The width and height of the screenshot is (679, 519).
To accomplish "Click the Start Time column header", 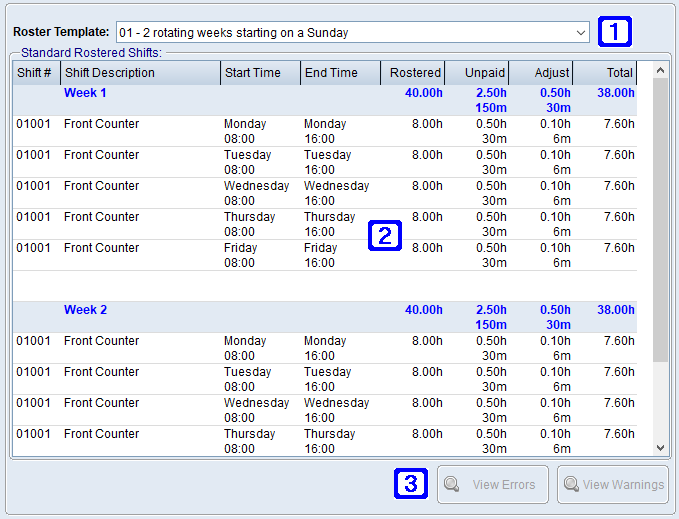I will 260,73.
